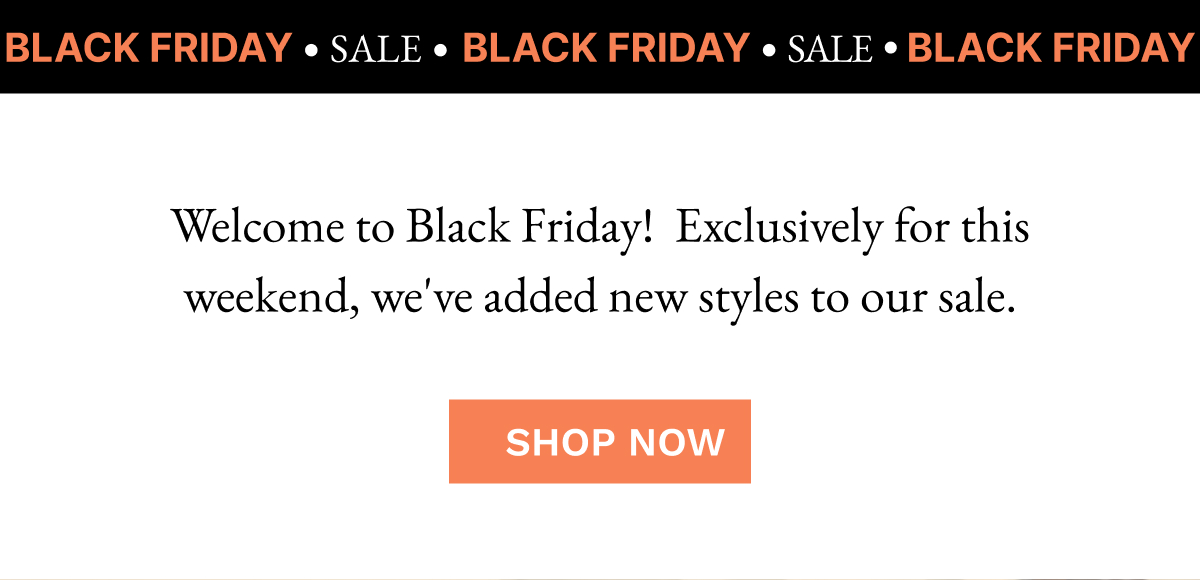Click the SHOP NOW button

(599, 441)
